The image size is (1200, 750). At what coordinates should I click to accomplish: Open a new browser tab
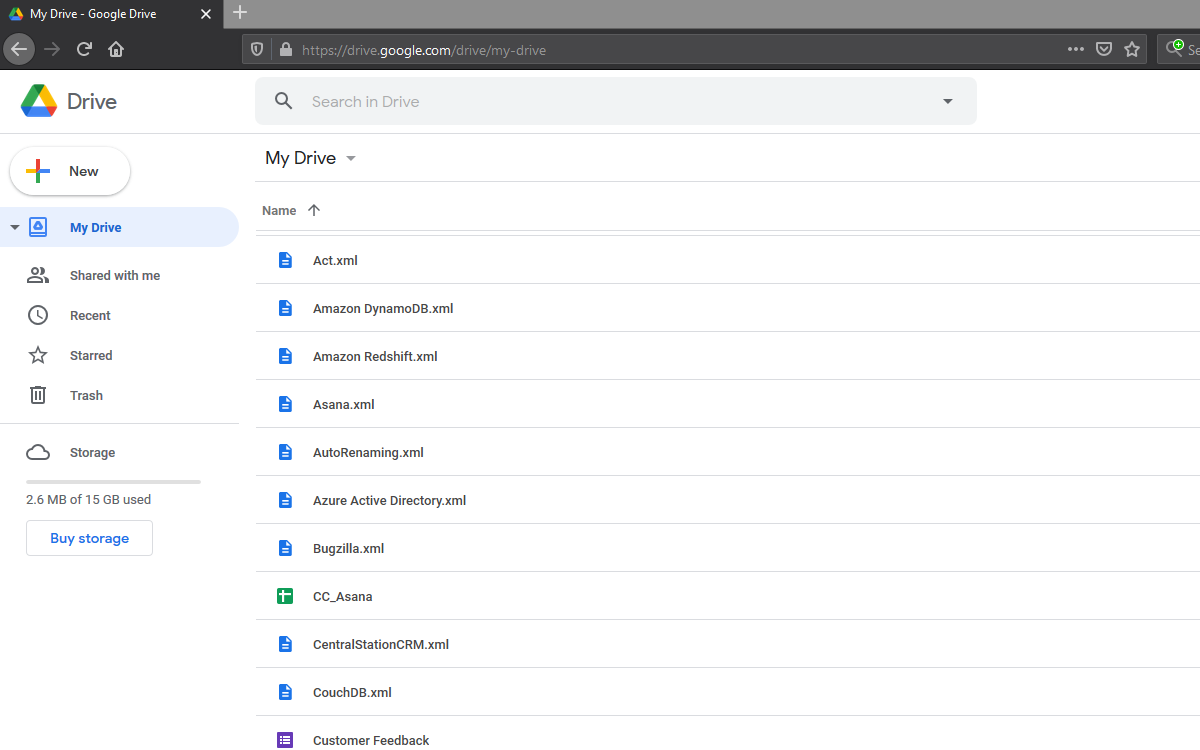coord(240,13)
